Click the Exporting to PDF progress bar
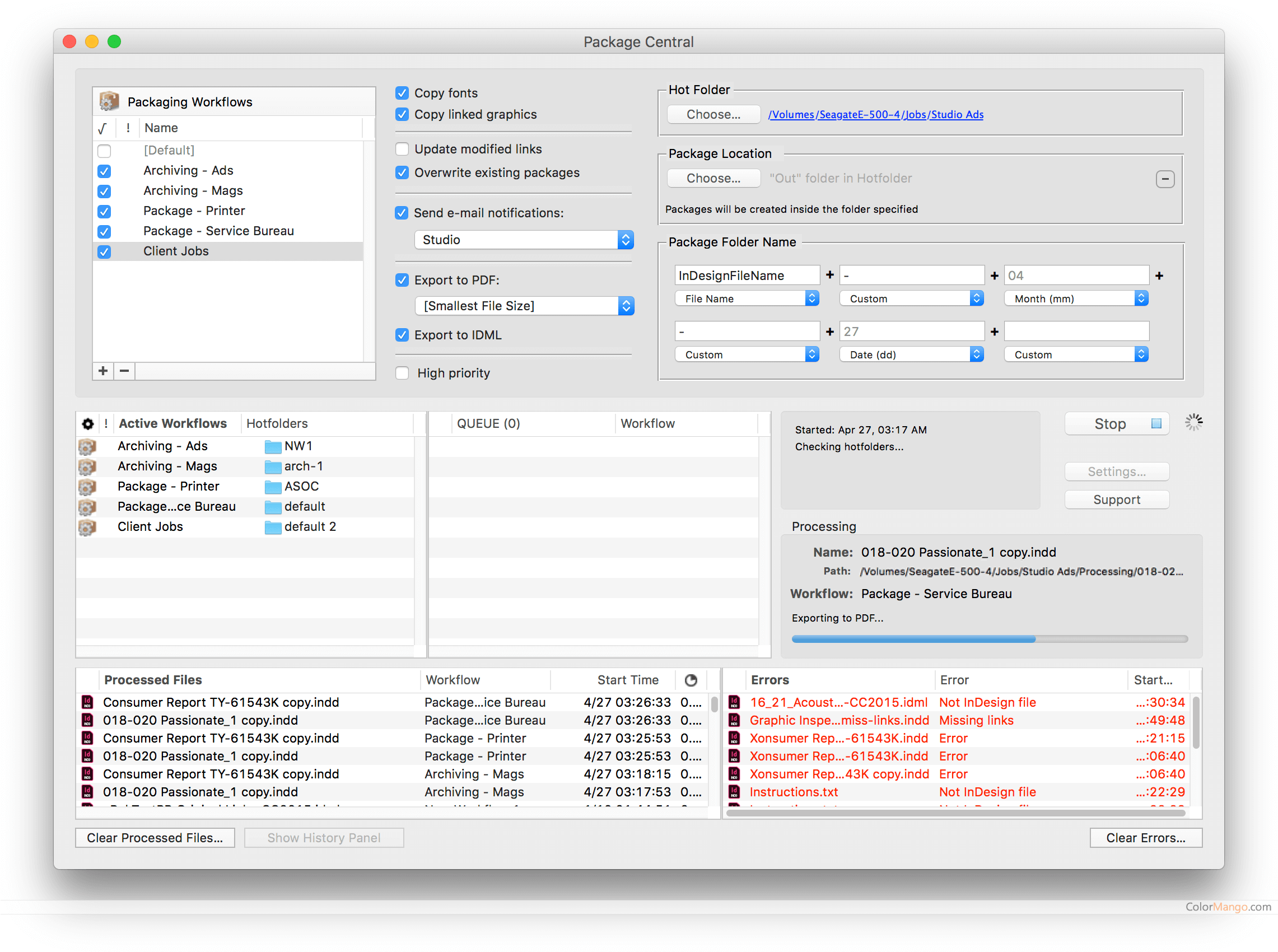 990,639
